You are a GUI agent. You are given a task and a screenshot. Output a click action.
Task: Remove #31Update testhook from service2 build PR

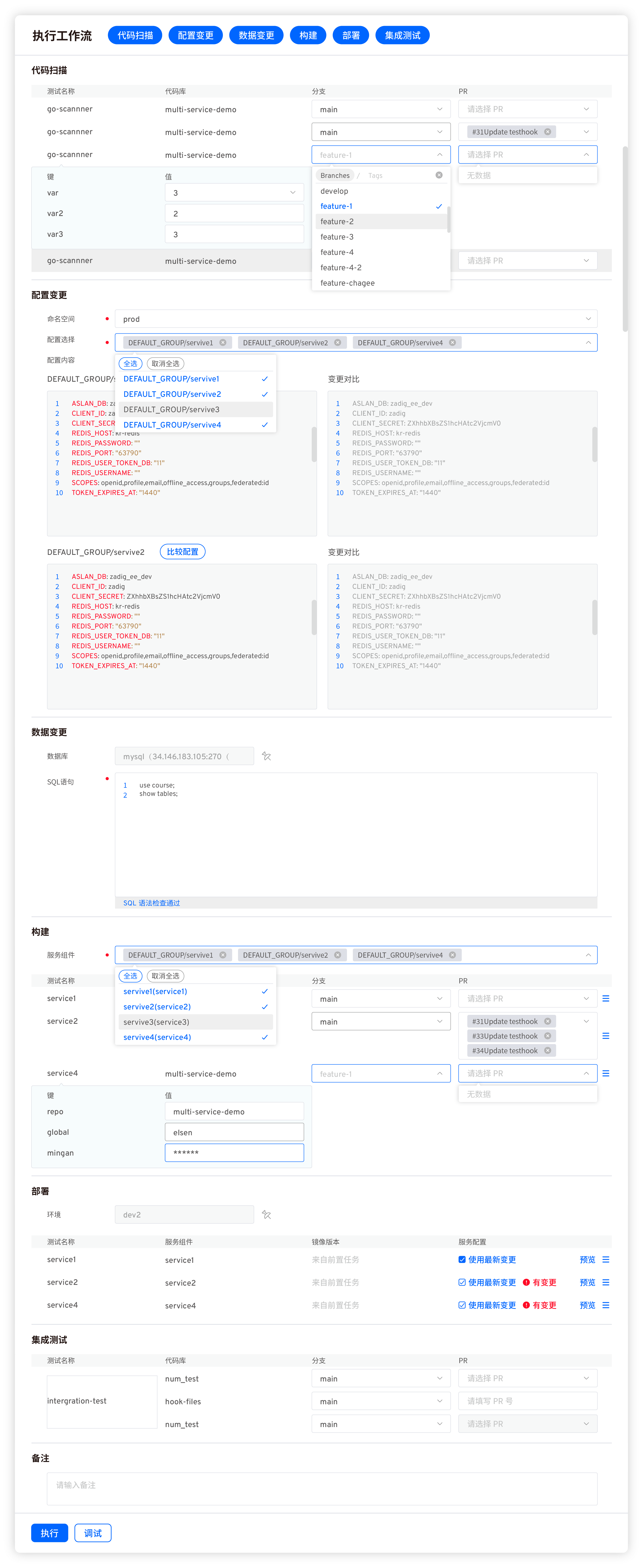[547, 1021]
